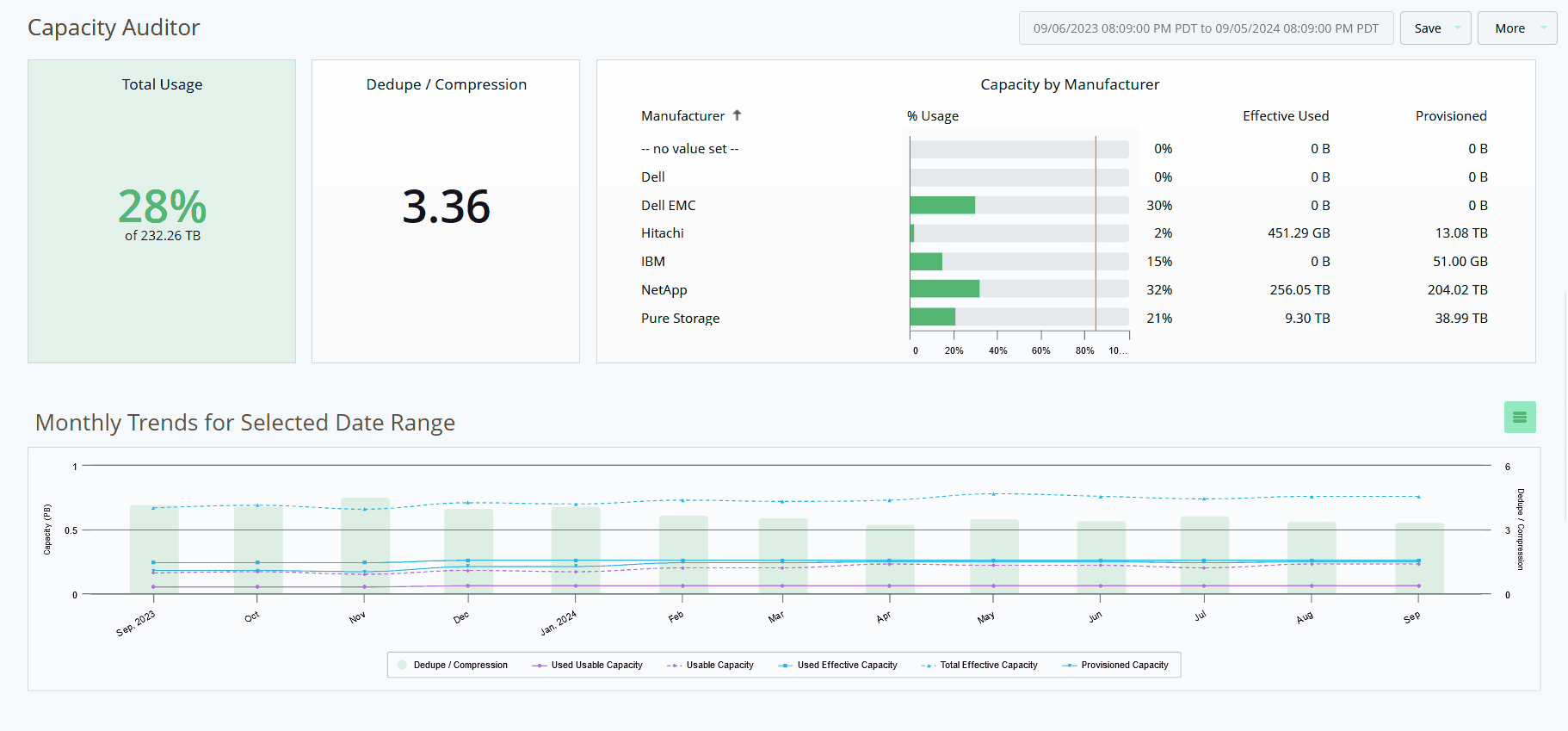Screen dimensions: 1568x731
Task: Click the Pure Storage usage bar
Action: click(x=933, y=318)
